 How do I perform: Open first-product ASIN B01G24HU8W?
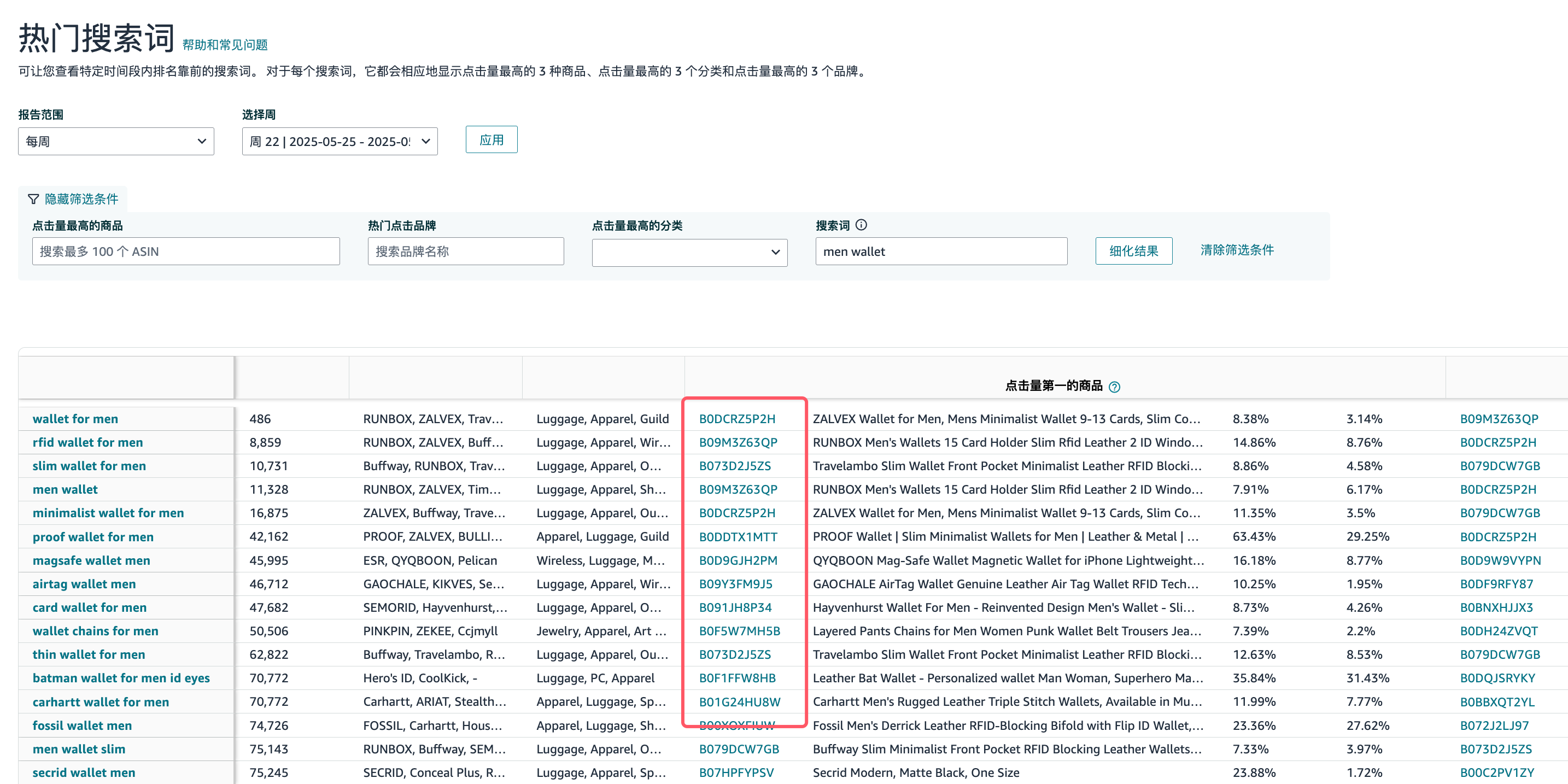pos(740,702)
